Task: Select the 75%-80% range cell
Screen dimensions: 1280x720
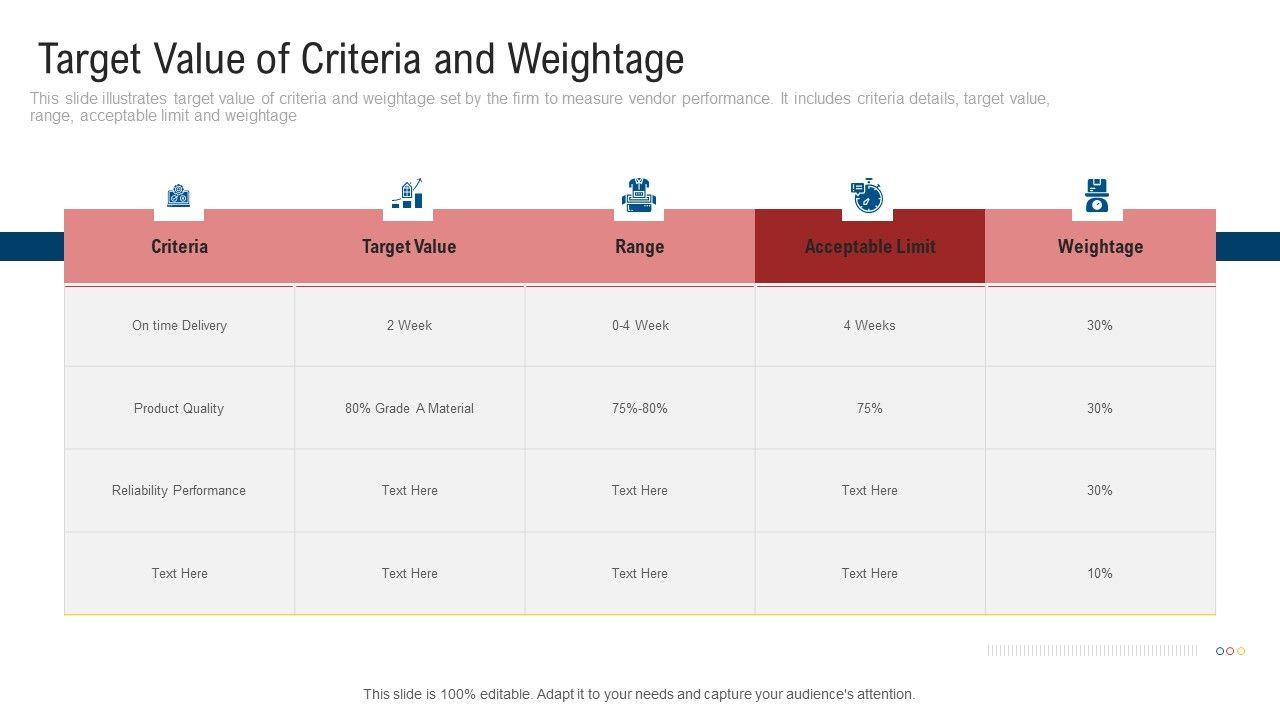Action: coord(639,408)
